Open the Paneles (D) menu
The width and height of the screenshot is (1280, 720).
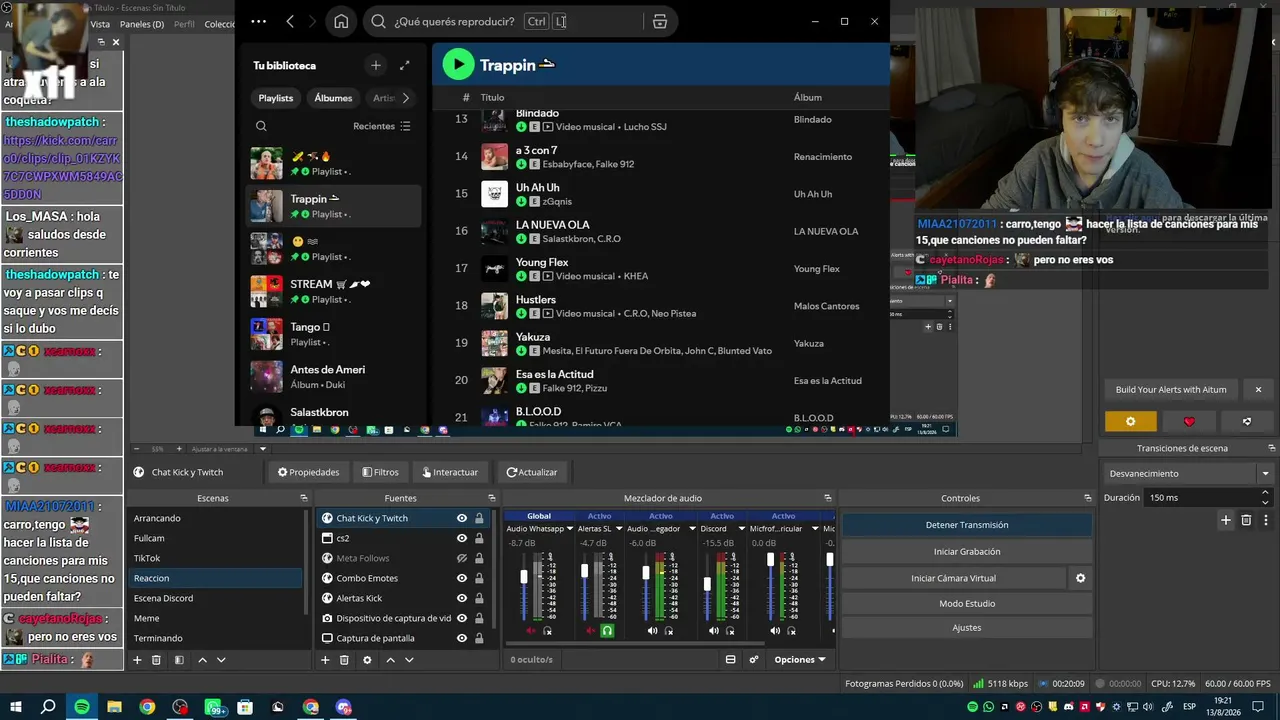(x=142, y=24)
